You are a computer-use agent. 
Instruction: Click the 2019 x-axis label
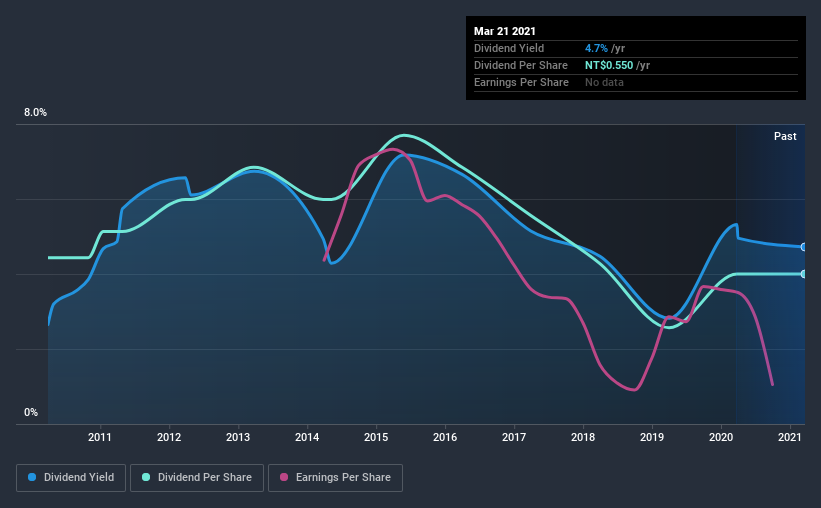point(652,437)
